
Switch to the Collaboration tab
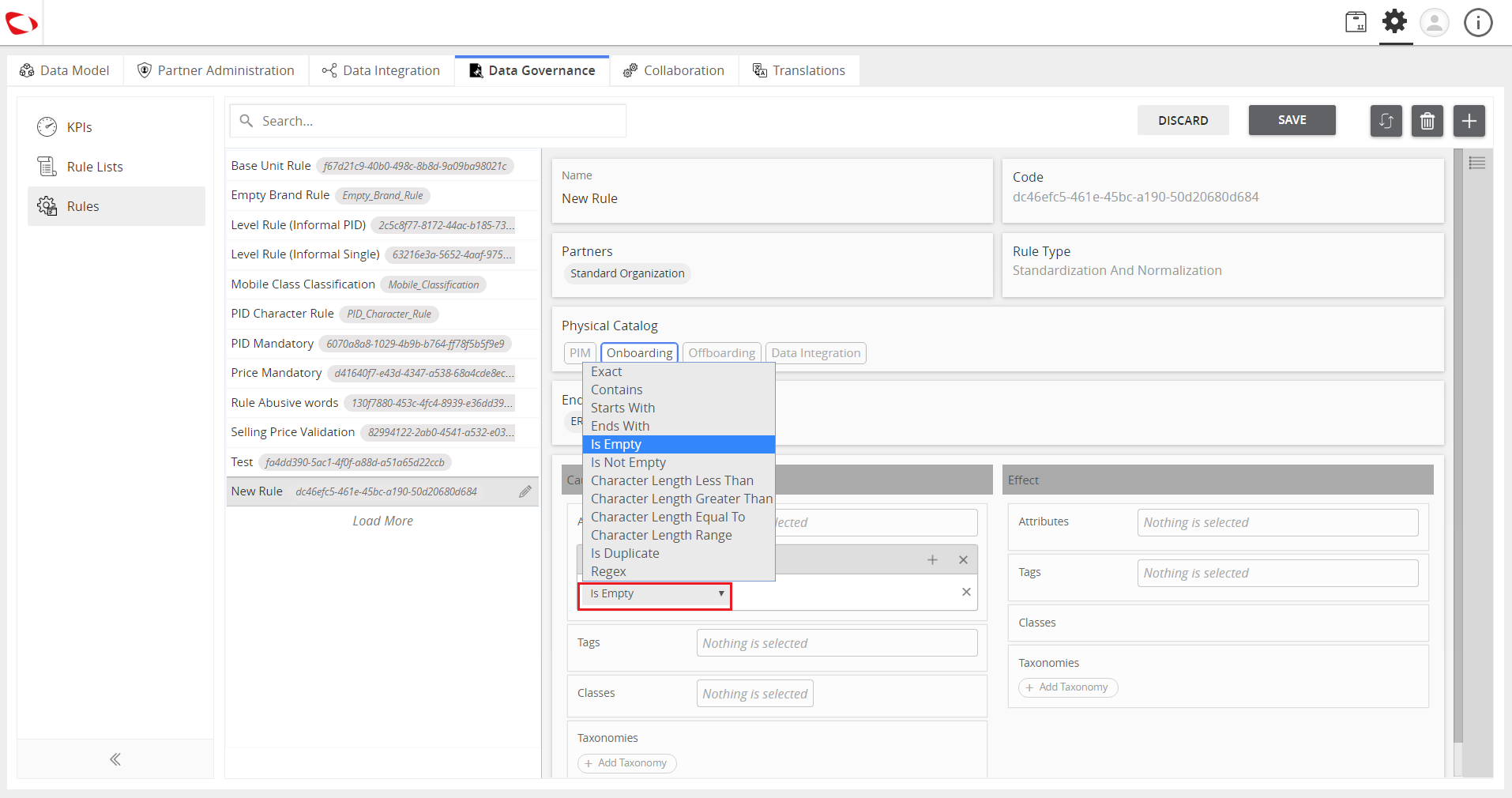point(674,70)
